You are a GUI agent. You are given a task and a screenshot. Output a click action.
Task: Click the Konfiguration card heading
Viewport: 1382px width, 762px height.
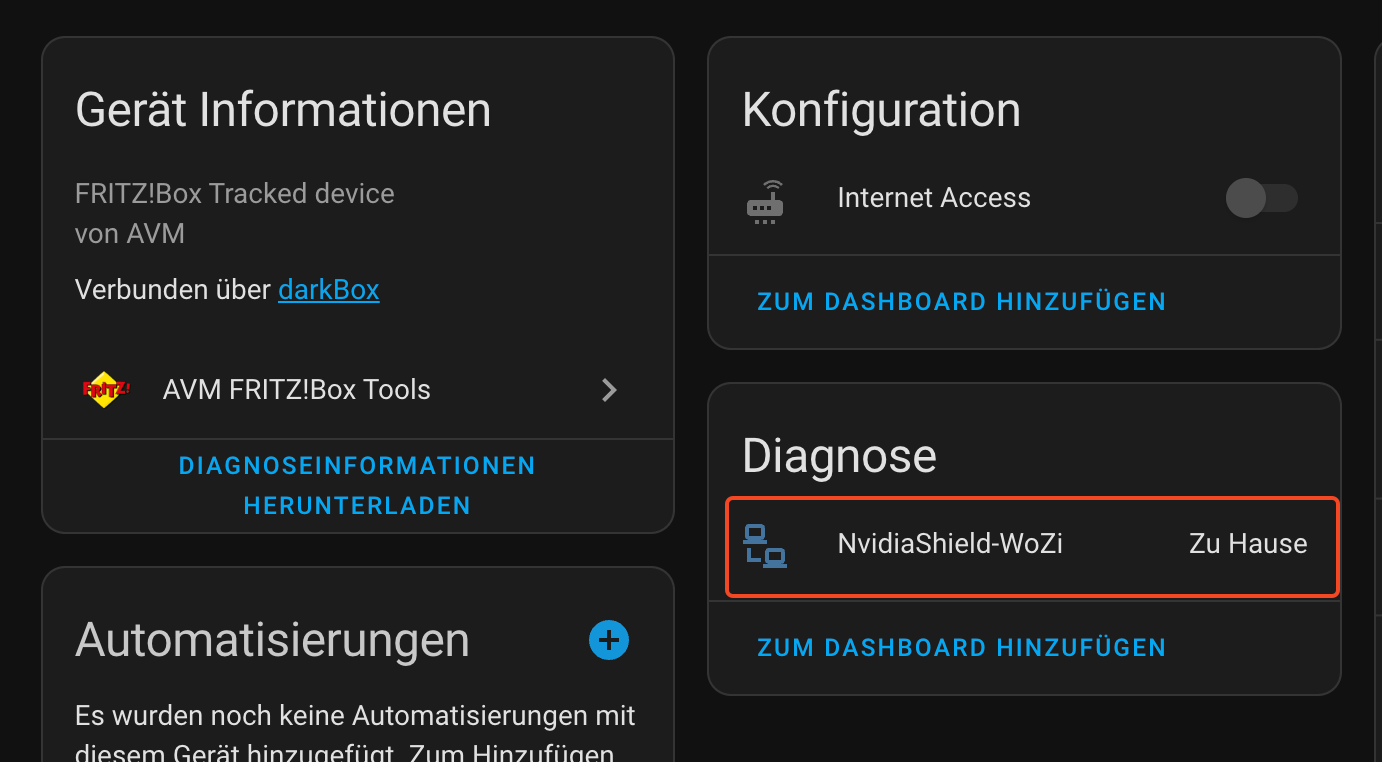coord(881,110)
